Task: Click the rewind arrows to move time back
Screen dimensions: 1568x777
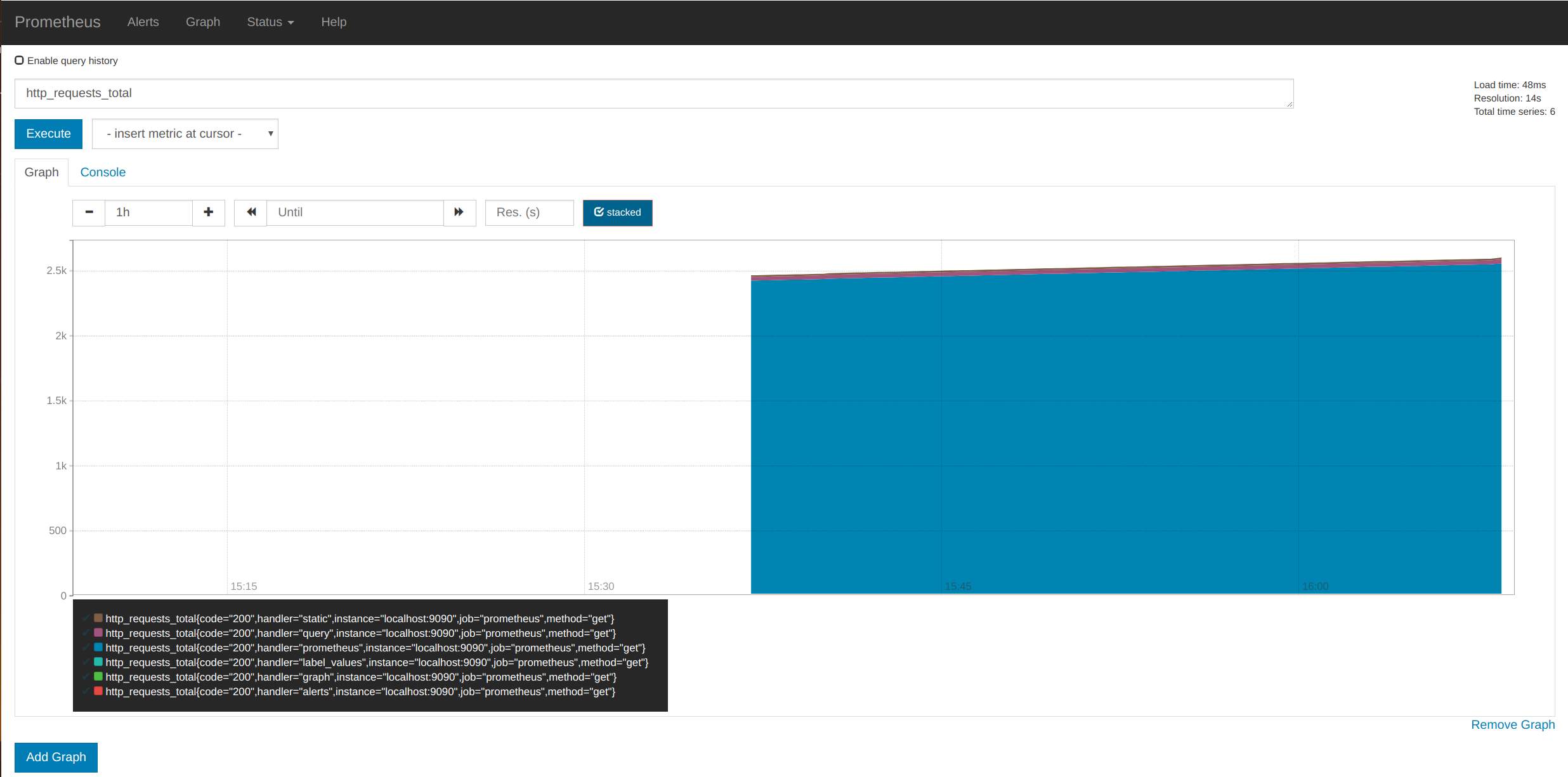Action: (251, 212)
